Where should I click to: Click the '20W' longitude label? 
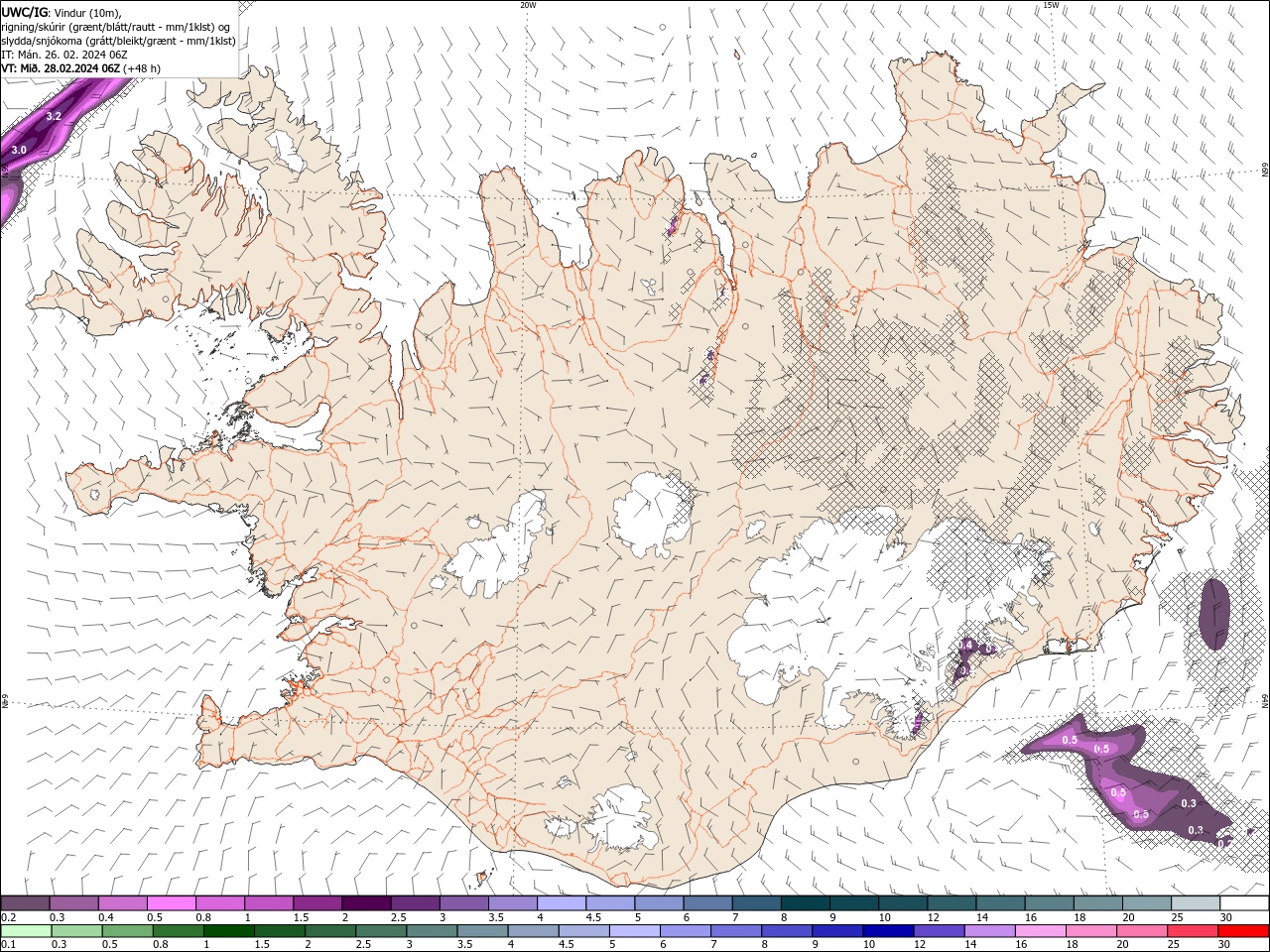[528, 5]
